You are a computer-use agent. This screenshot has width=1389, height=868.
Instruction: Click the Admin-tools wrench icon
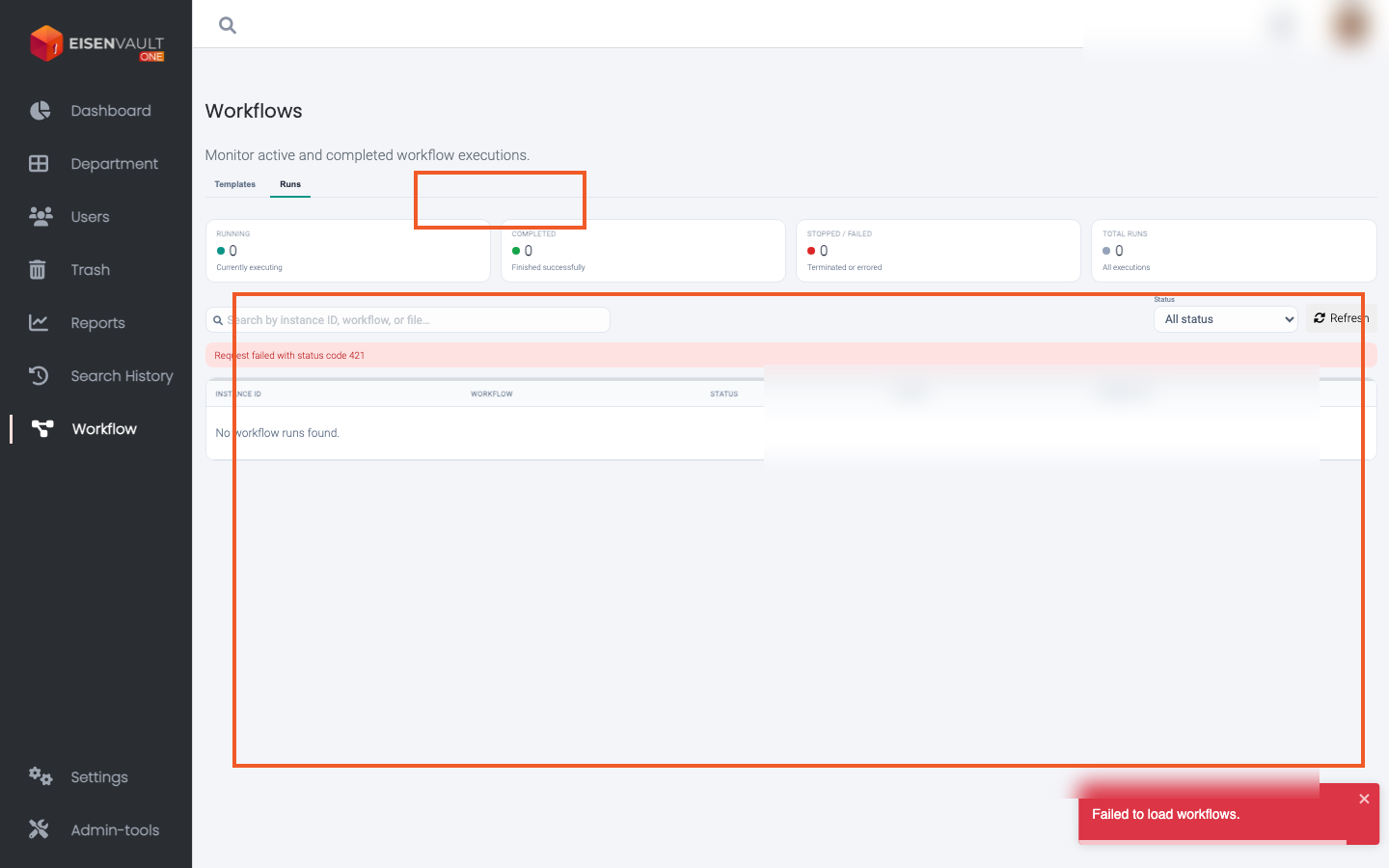click(39, 829)
